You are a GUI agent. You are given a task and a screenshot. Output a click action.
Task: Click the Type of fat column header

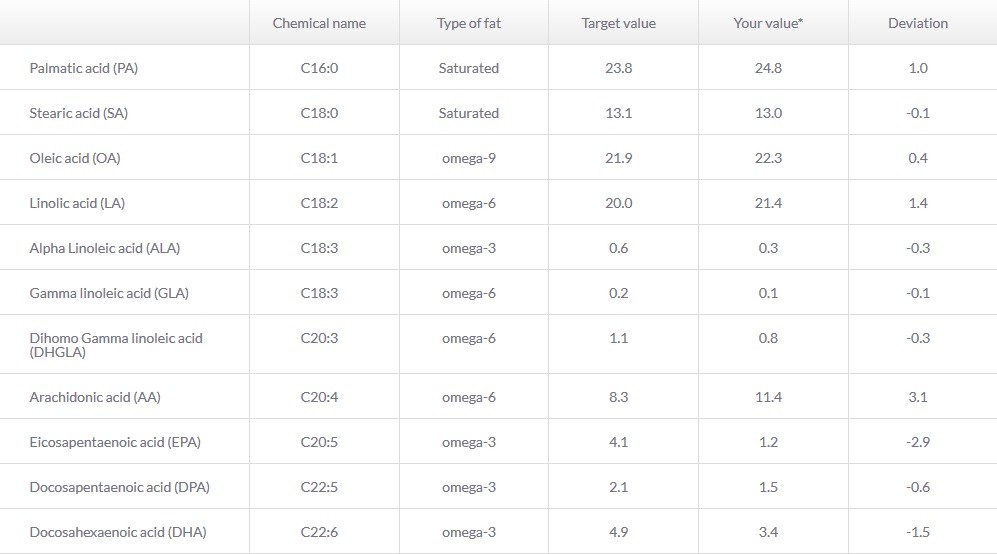point(469,24)
